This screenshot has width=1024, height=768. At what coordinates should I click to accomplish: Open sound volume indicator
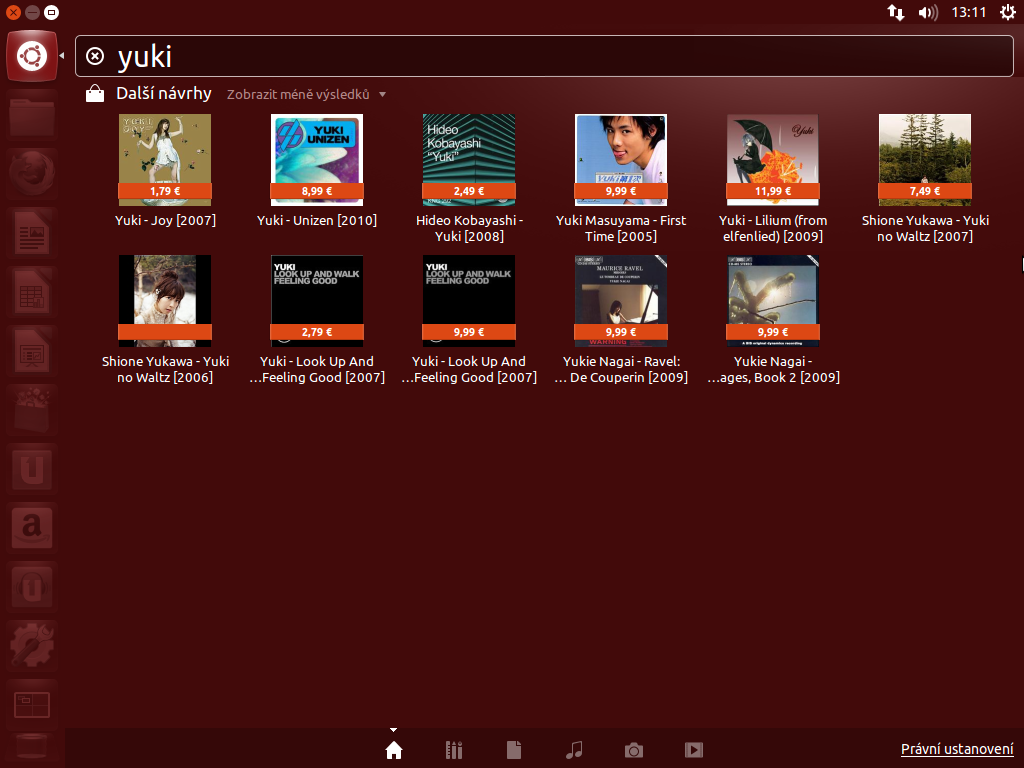pyautogui.click(x=927, y=12)
